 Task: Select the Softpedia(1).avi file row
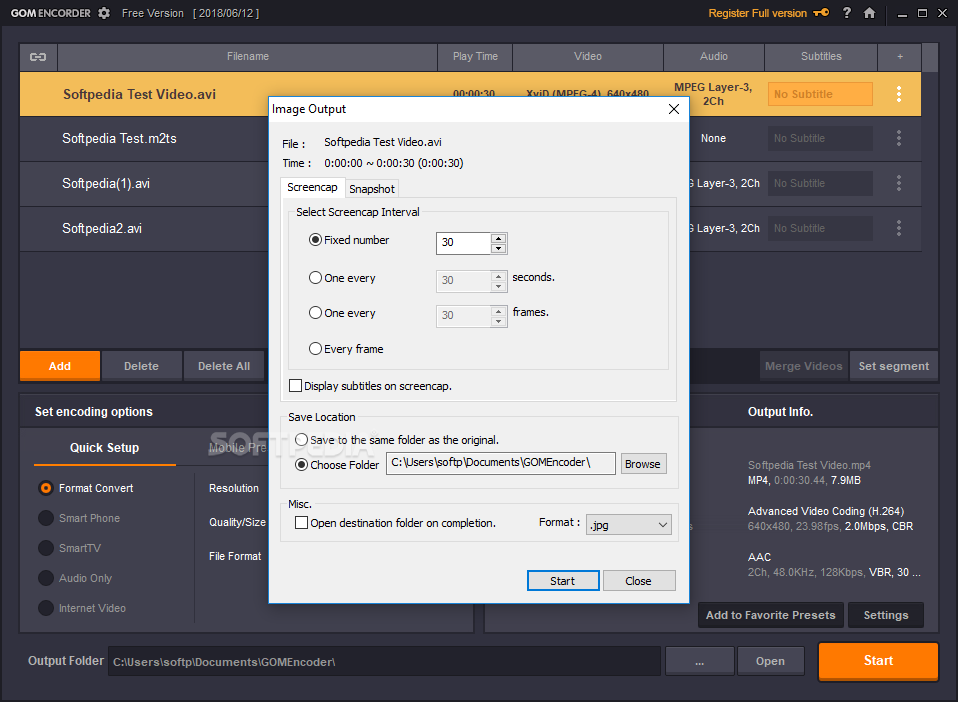click(x=144, y=183)
